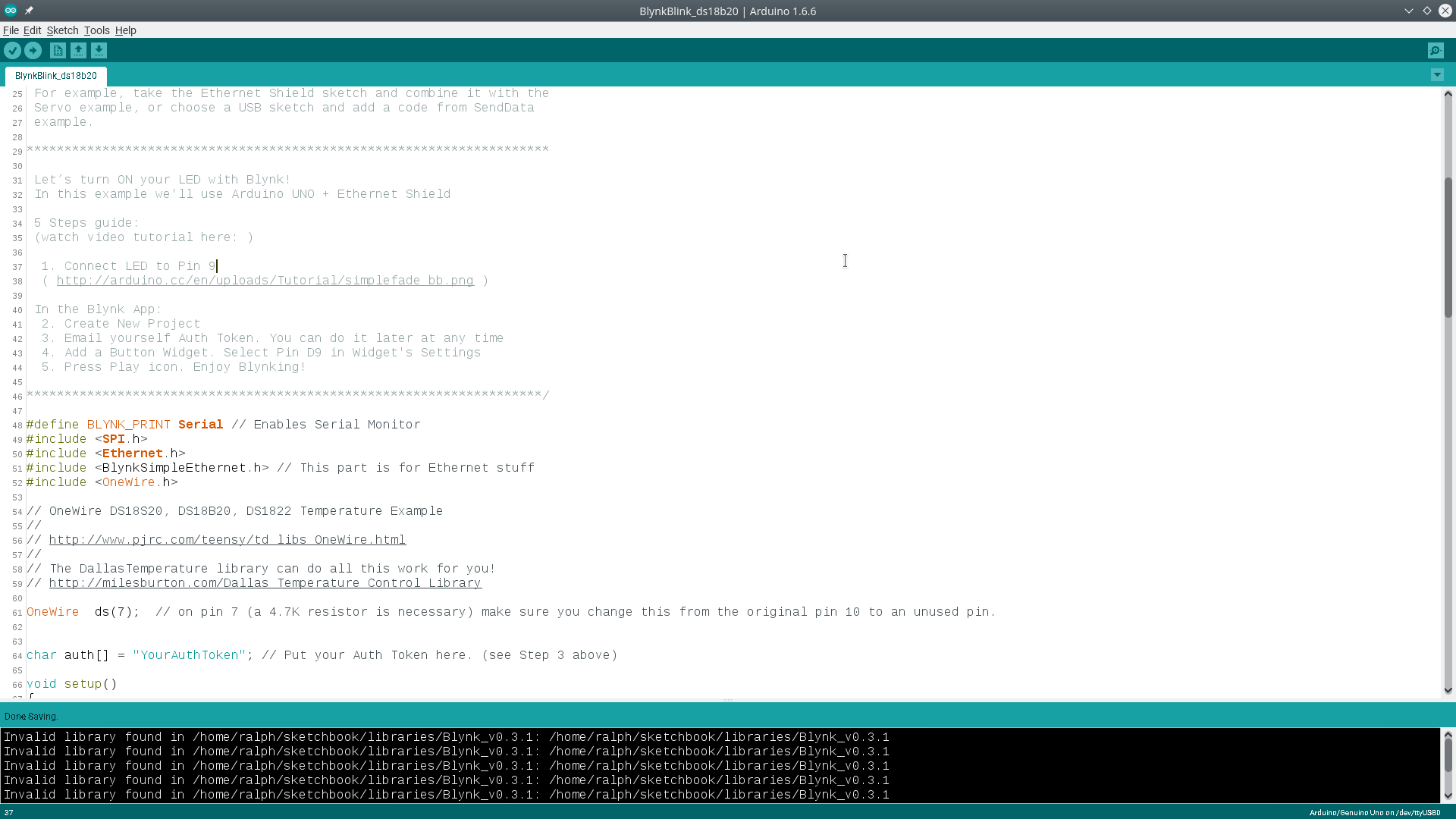Screen dimensions: 1456x819
Task: Open the Sketch menu
Action: point(62,30)
